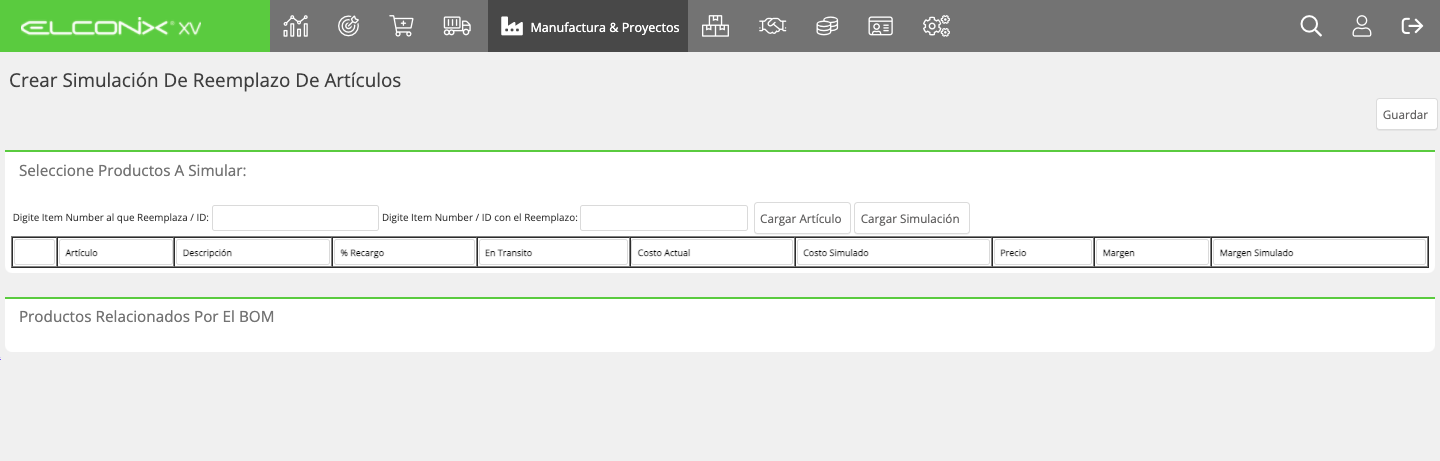Open the ID card contacts icon
The width and height of the screenshot is (1440, 461).
(x=880, y=26)
